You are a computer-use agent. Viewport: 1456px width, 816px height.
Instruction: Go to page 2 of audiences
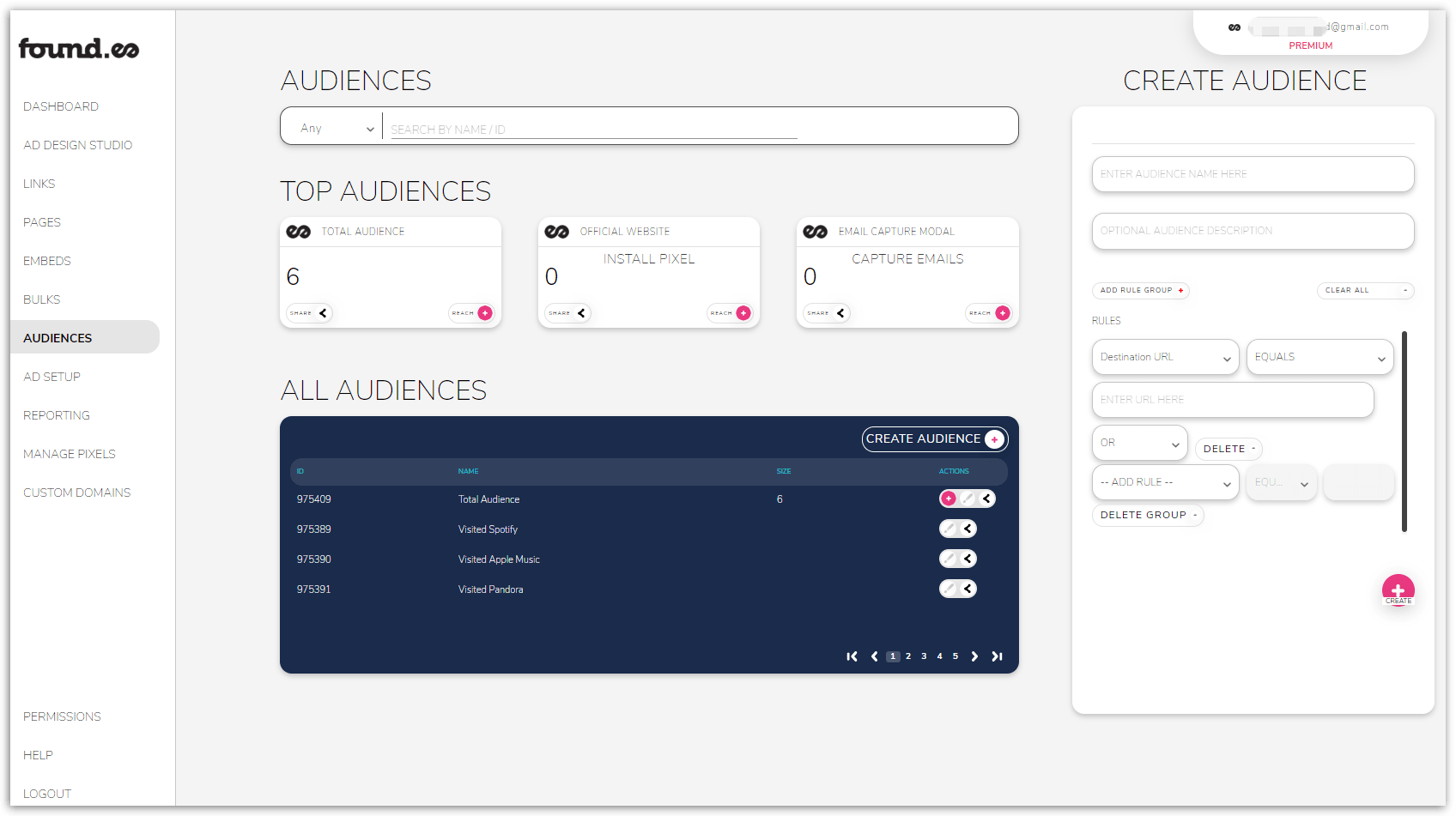[908, 656]
